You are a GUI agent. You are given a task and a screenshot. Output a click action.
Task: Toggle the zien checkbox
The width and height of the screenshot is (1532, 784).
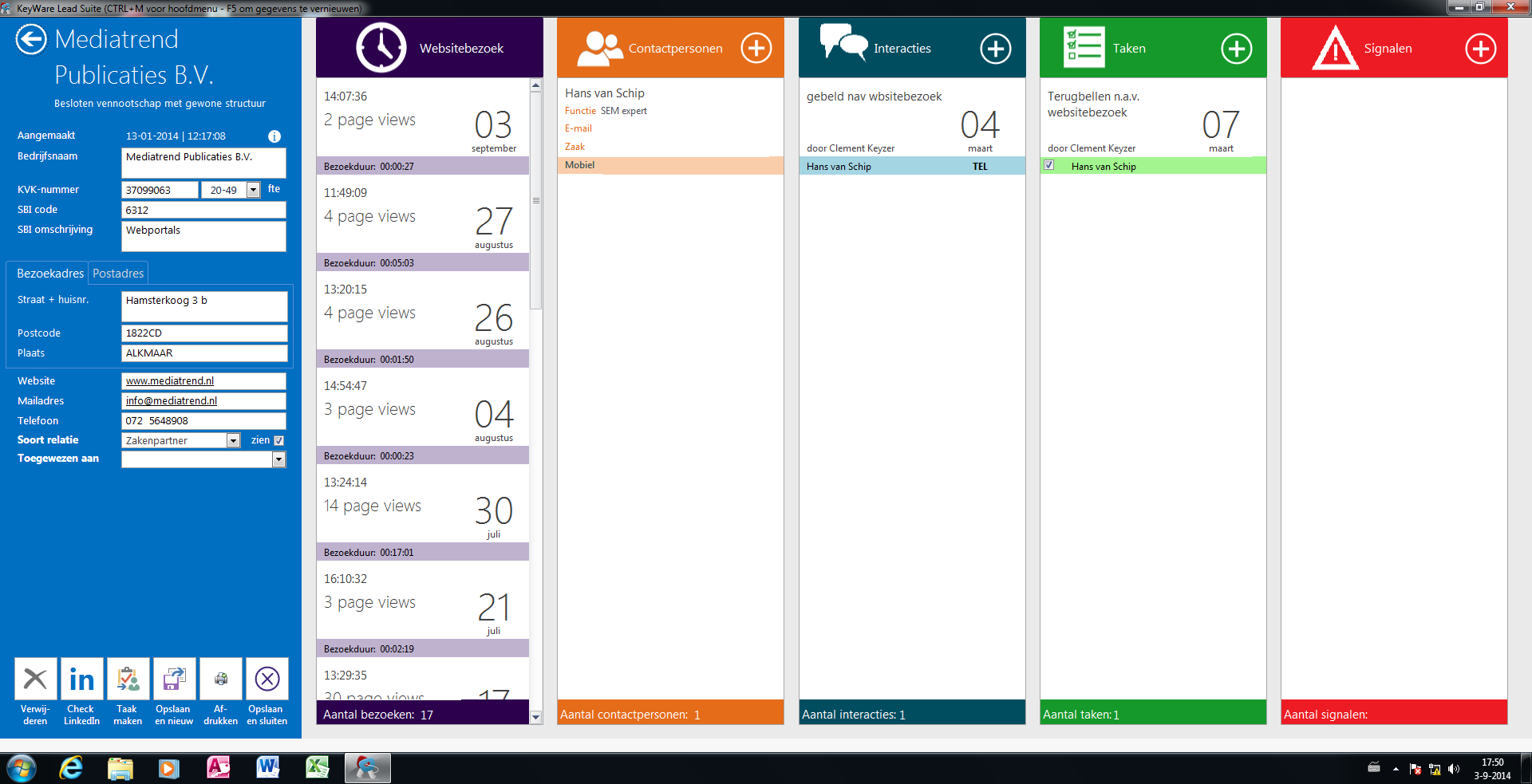pos(278,440)
